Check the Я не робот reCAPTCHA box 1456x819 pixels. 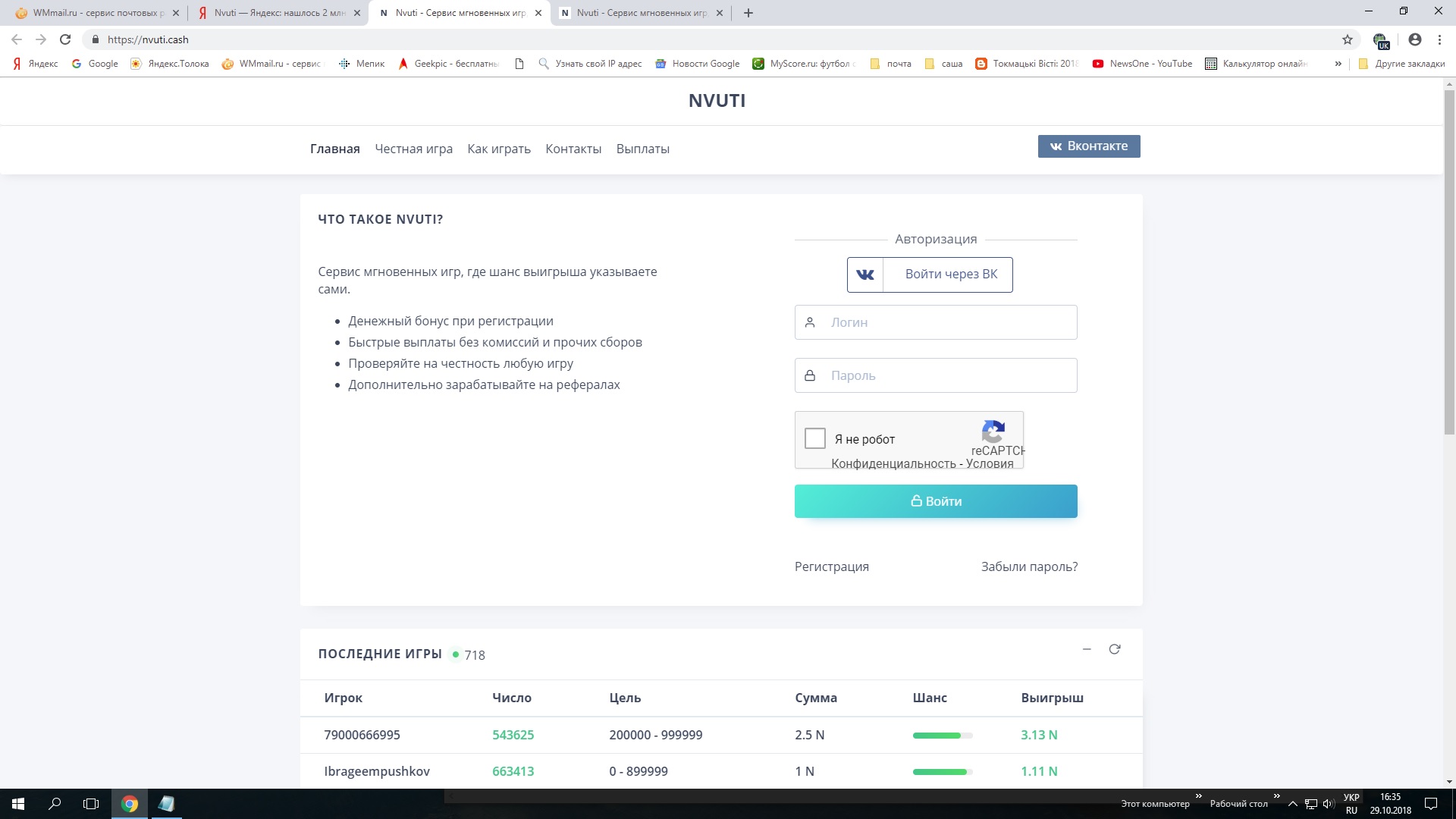tap(815, 438)
